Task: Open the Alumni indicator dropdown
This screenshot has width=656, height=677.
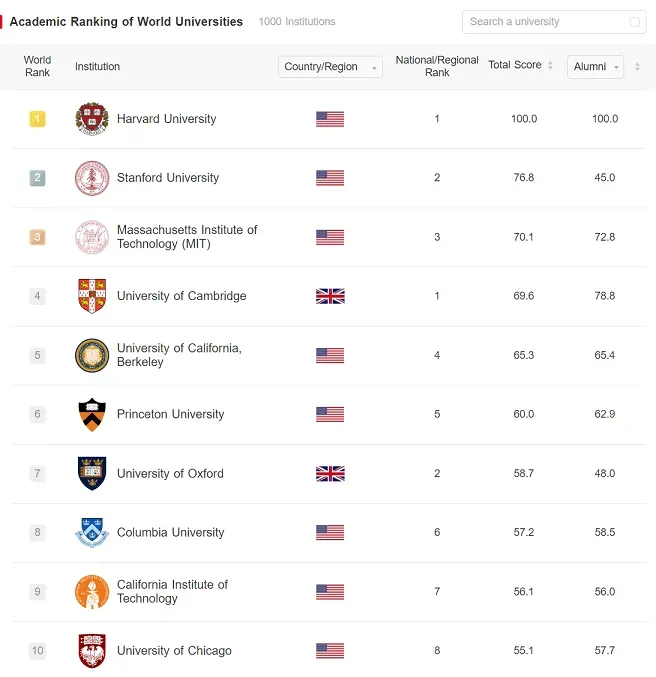Action: [x=595, y=66]
